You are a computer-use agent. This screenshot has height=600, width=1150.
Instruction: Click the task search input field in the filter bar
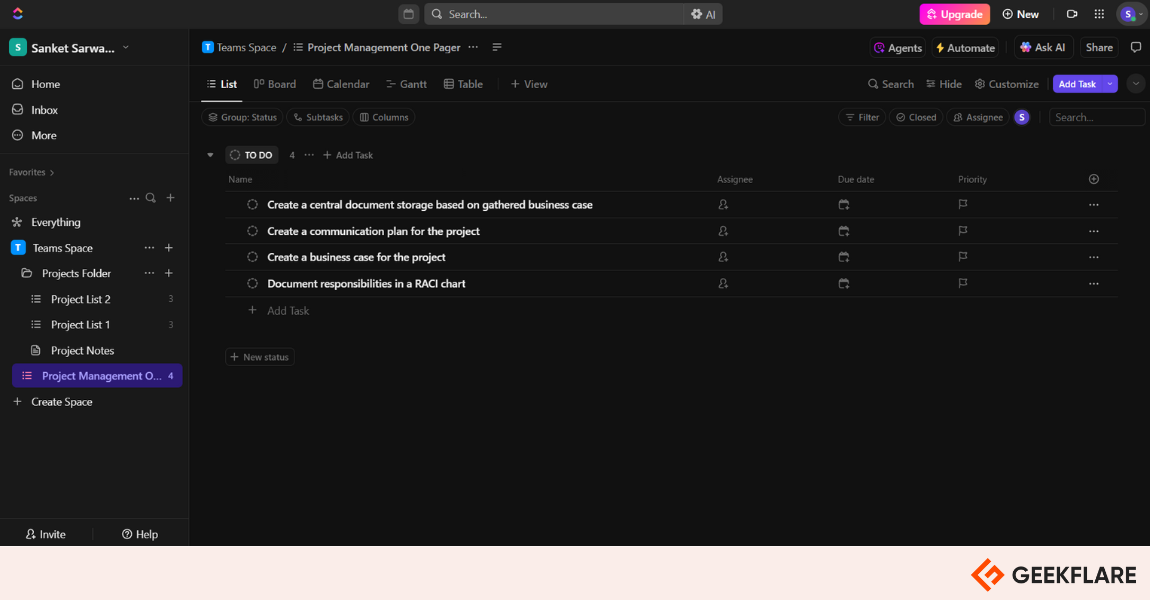pos(1096,117)
